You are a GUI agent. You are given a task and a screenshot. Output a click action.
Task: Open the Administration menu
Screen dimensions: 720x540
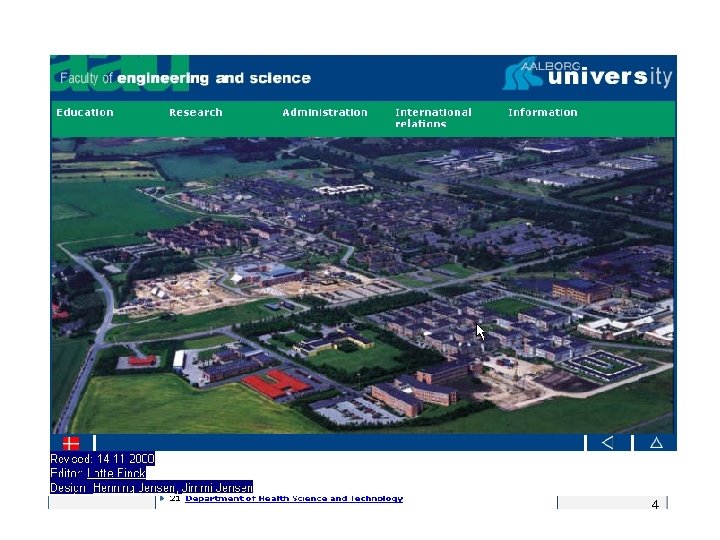(x=325, y=112)
